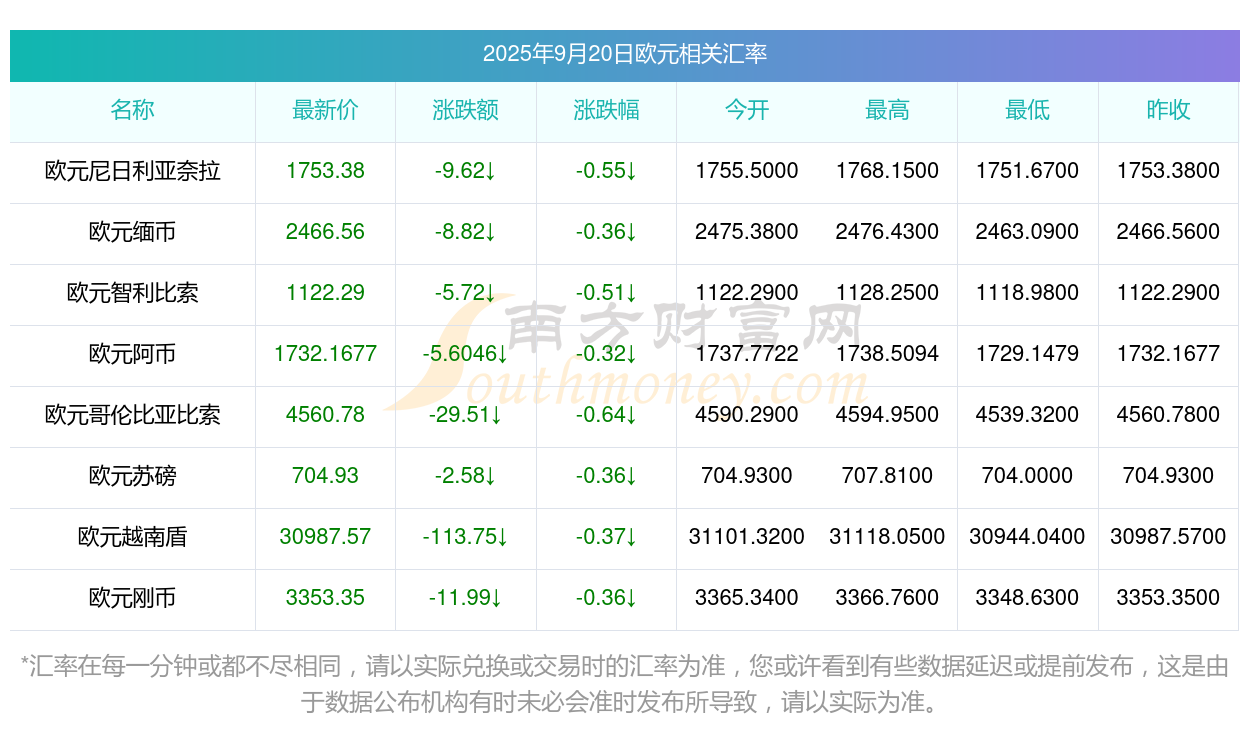Image resolution: width=1250 pixels, height=733 pixels.
Task: Click the 最高 value 4594.9500
Action: pos(887,415)
